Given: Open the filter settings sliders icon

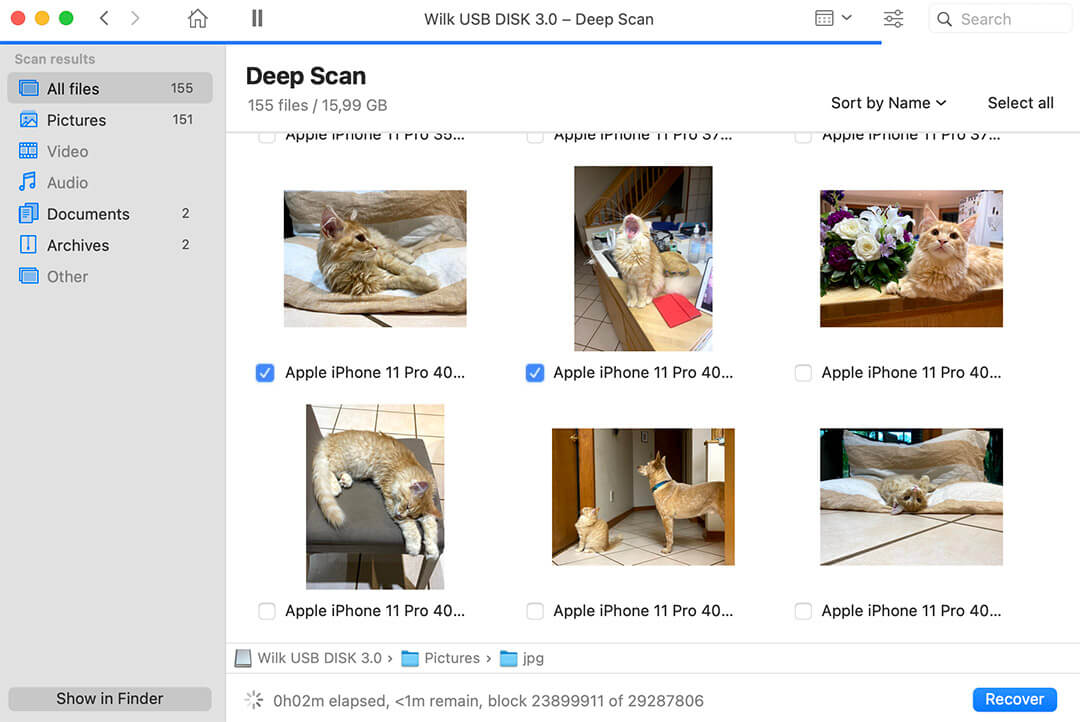Looking at the screenshot, I should [x=893, y=19].
